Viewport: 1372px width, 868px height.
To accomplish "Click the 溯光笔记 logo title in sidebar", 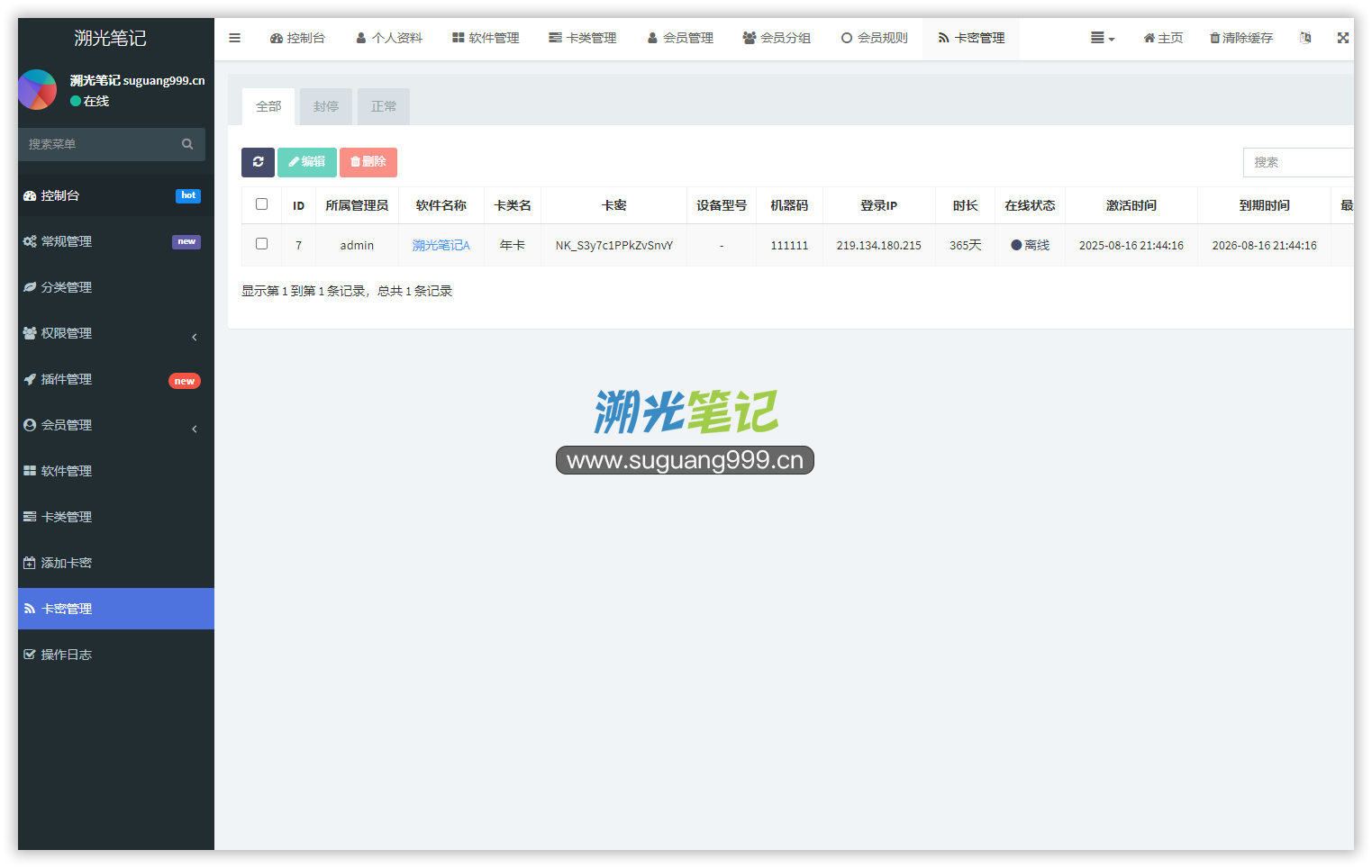I will point(110,38).
